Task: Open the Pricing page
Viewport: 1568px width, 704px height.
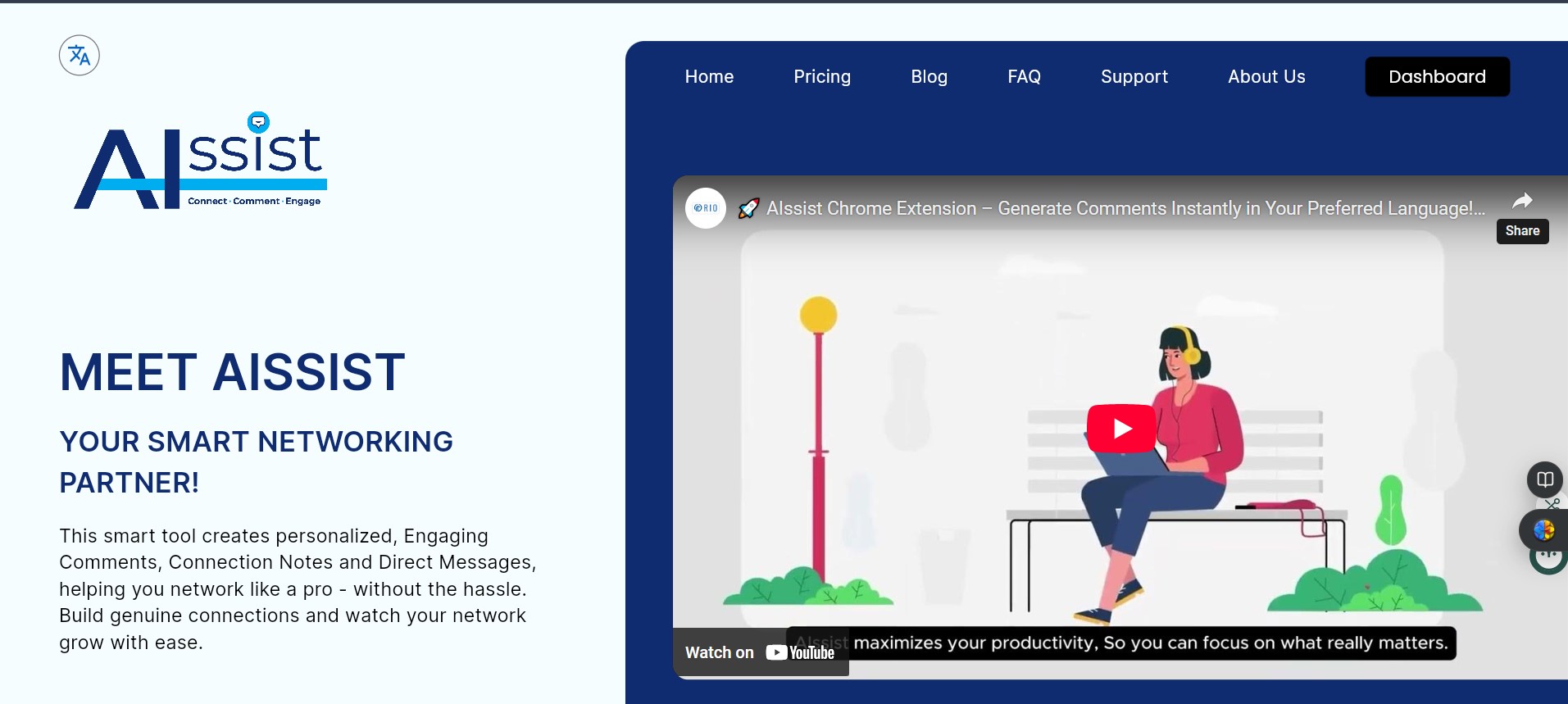Action: tap(822, 76)
